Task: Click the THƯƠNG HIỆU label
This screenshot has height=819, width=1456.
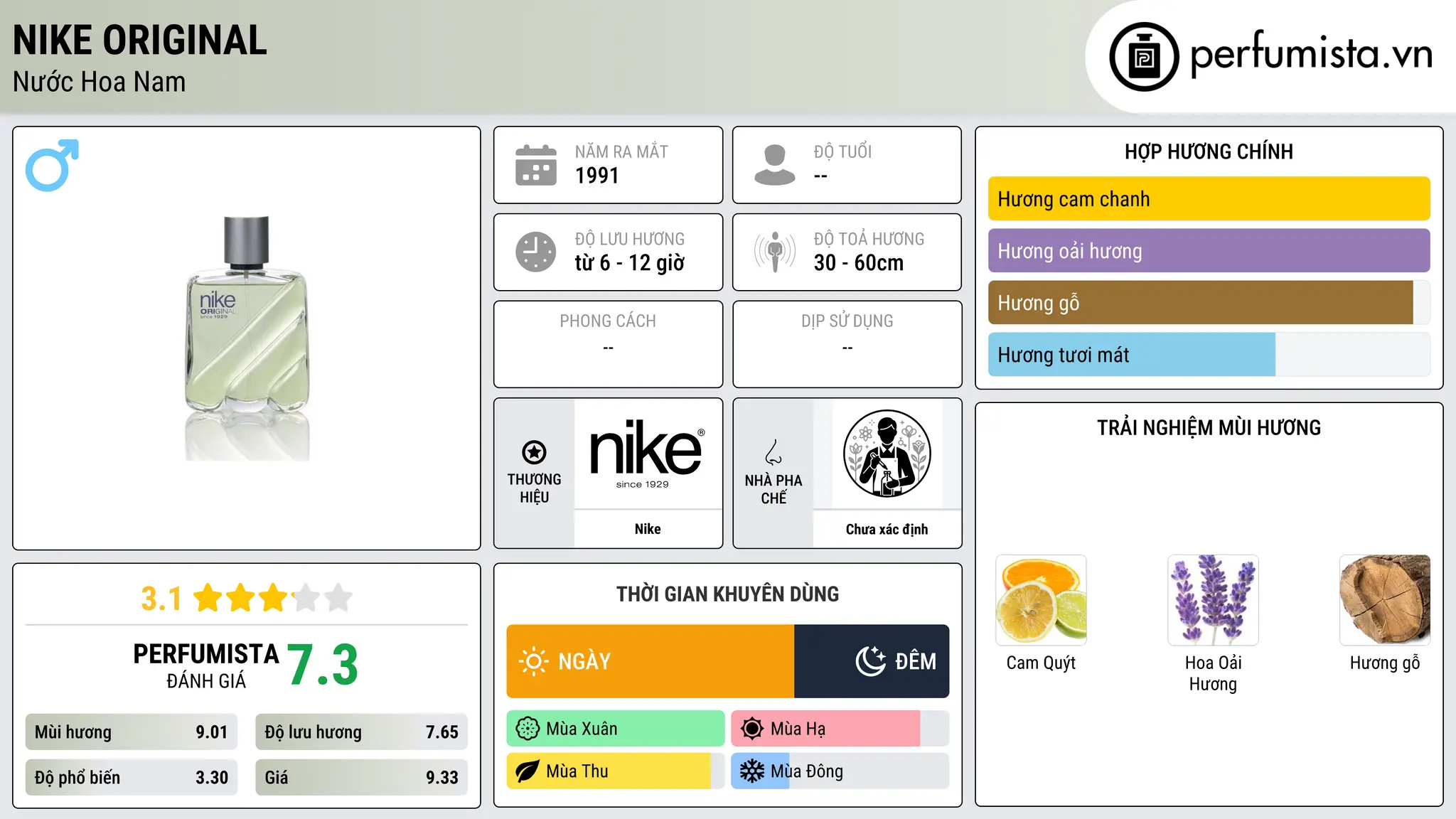Action: (534, 488)
